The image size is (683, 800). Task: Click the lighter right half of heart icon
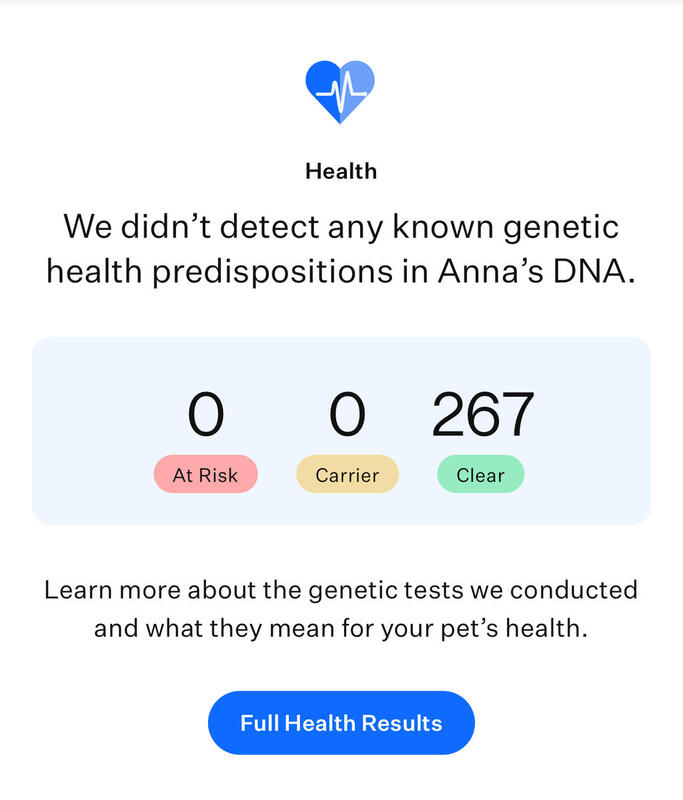pos(358,89)
